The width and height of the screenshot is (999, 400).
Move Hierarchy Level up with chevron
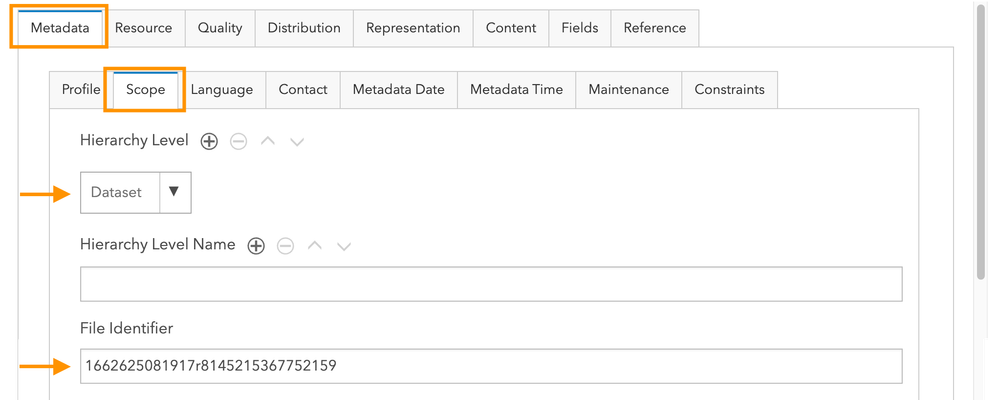267,142
